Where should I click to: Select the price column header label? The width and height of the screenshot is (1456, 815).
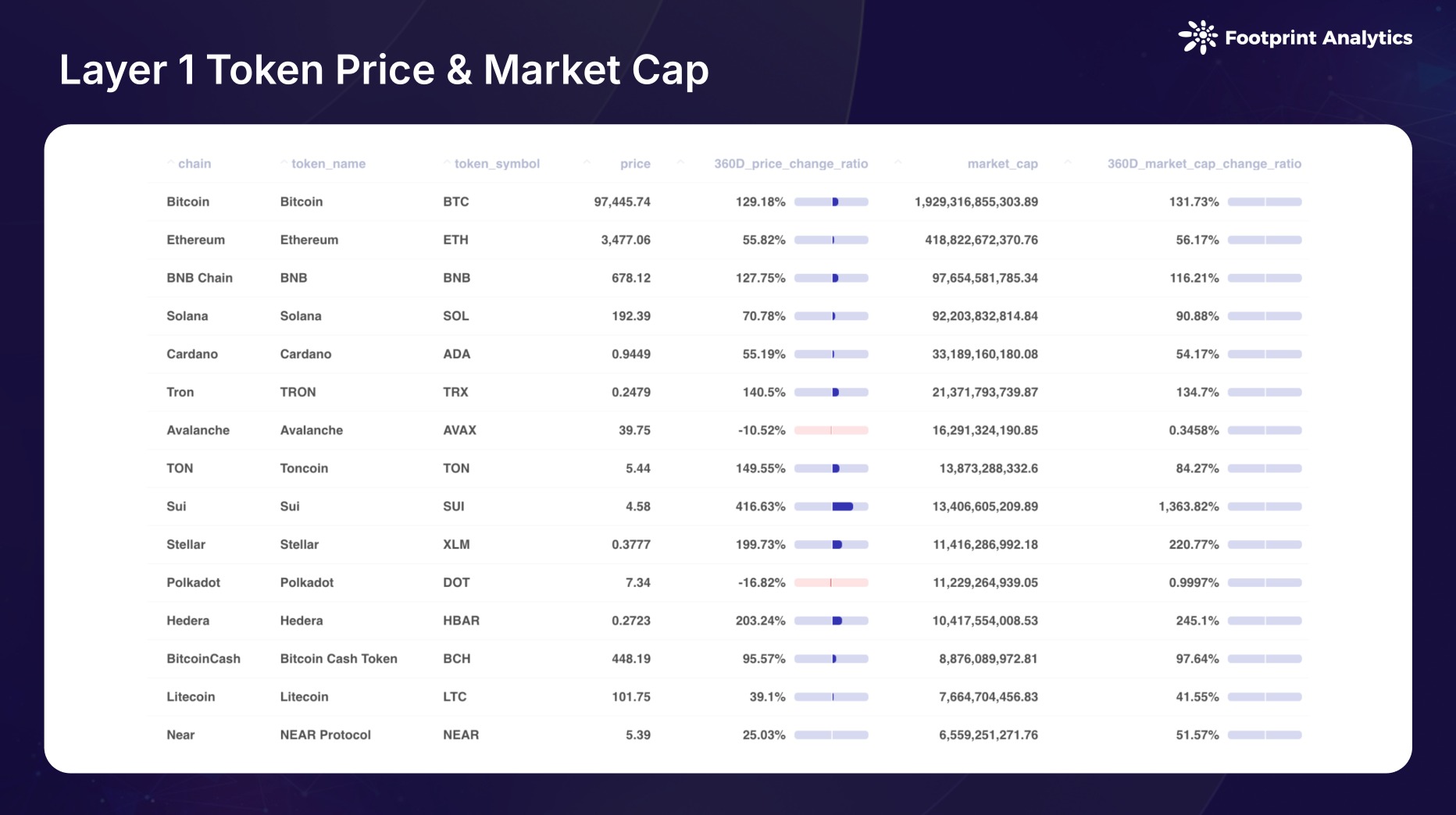[635, 164]
